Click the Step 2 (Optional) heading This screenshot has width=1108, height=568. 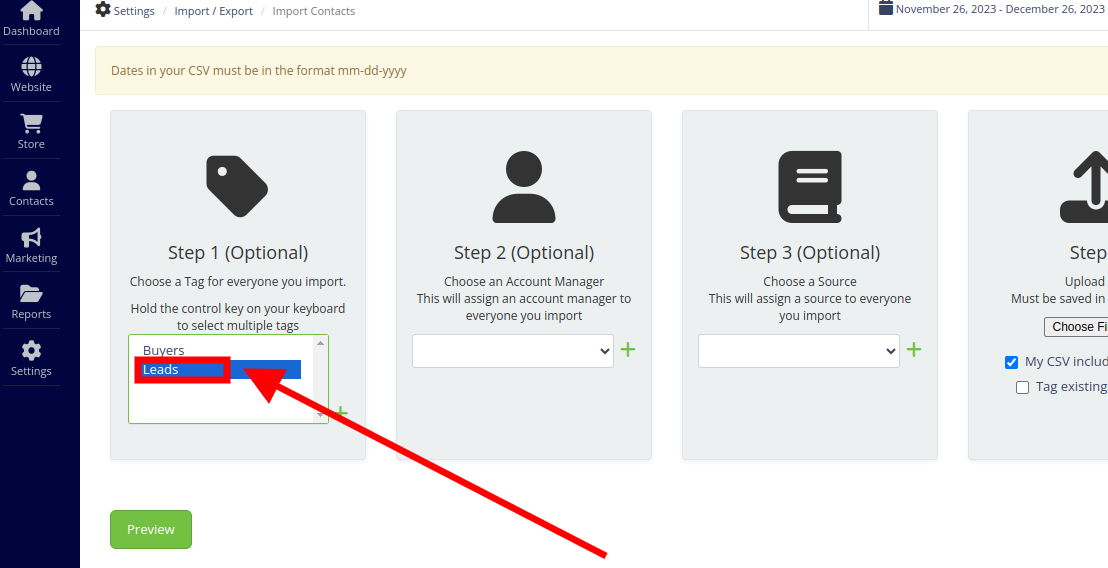click(524, 253)
